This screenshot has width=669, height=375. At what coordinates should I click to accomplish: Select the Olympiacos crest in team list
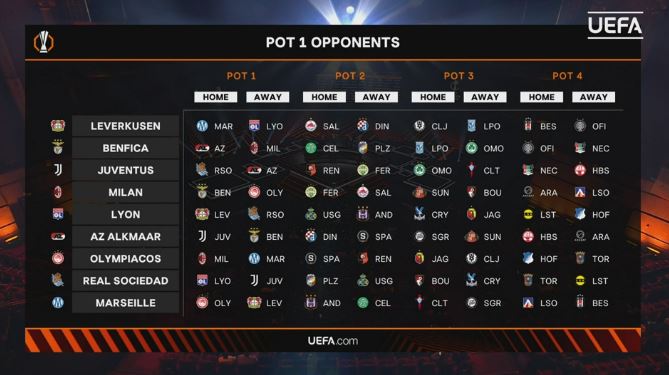(x=58, y=258)
